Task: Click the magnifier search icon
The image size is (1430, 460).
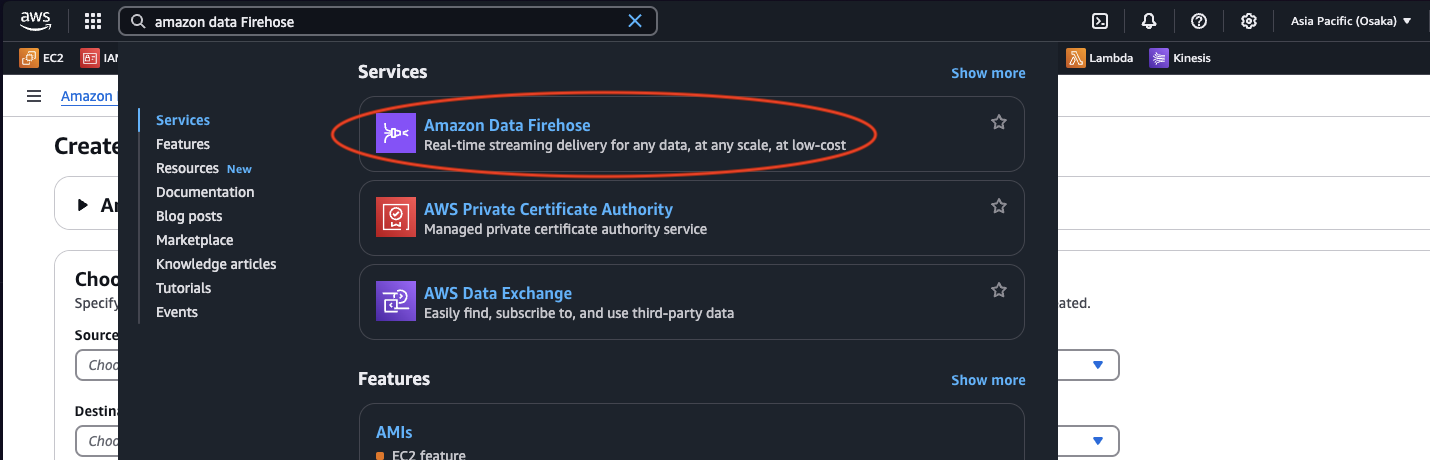Action: [138, 21]
